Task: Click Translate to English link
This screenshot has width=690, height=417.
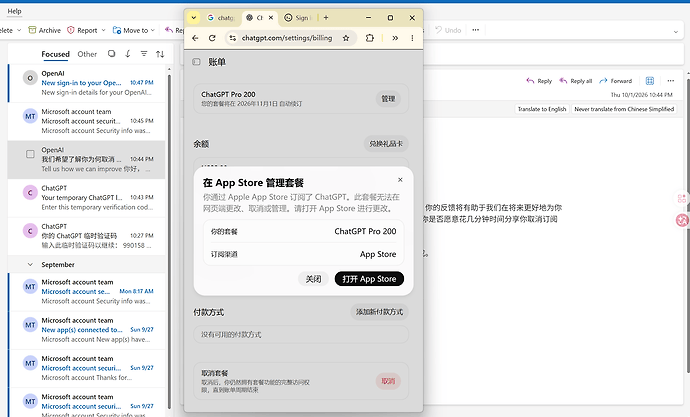Action: [542, 109]
